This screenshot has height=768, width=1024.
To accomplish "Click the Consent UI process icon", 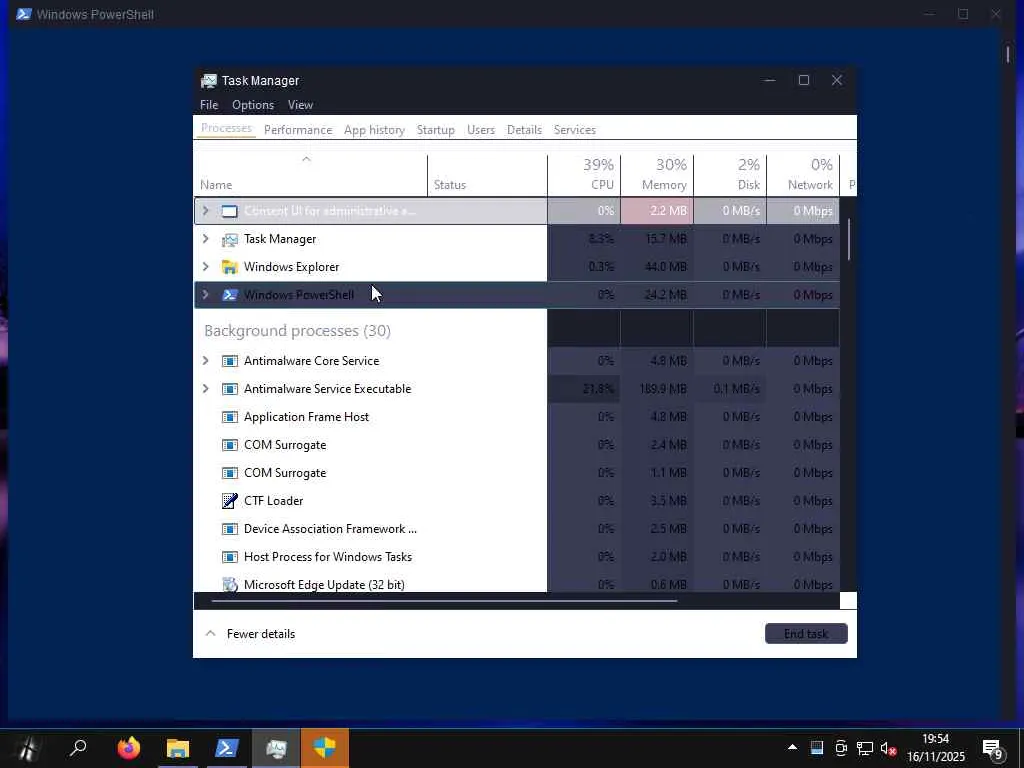I will 229,211.
